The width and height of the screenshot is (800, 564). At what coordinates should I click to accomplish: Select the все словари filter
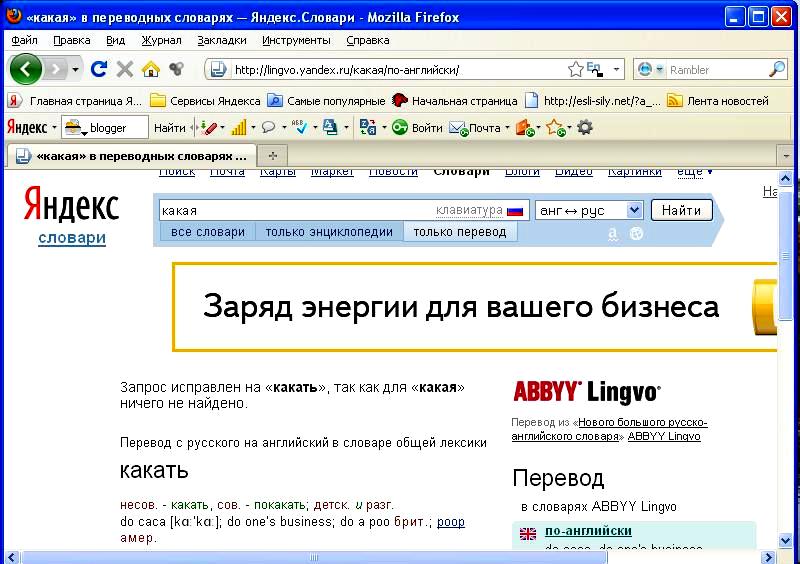(x=208, y=232)
